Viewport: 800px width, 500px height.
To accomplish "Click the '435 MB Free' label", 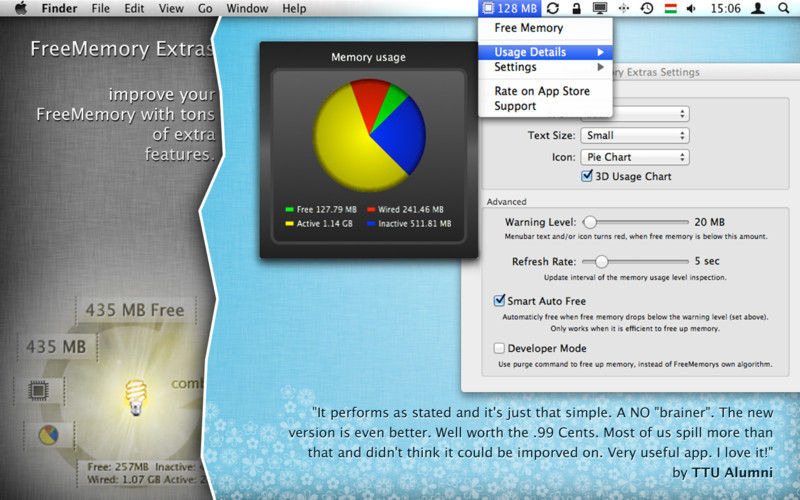I will coord(135,310).
